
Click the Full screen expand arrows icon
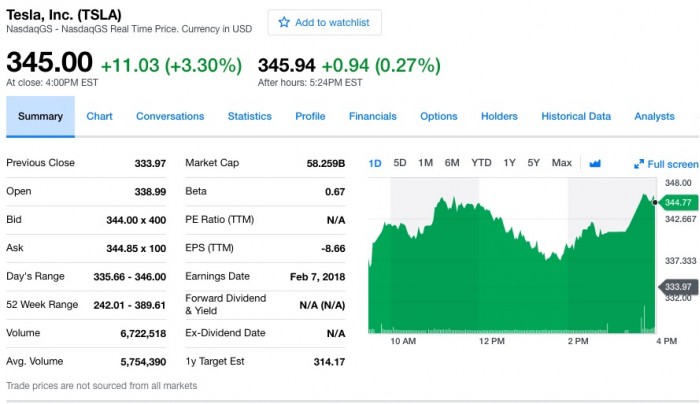639,164
